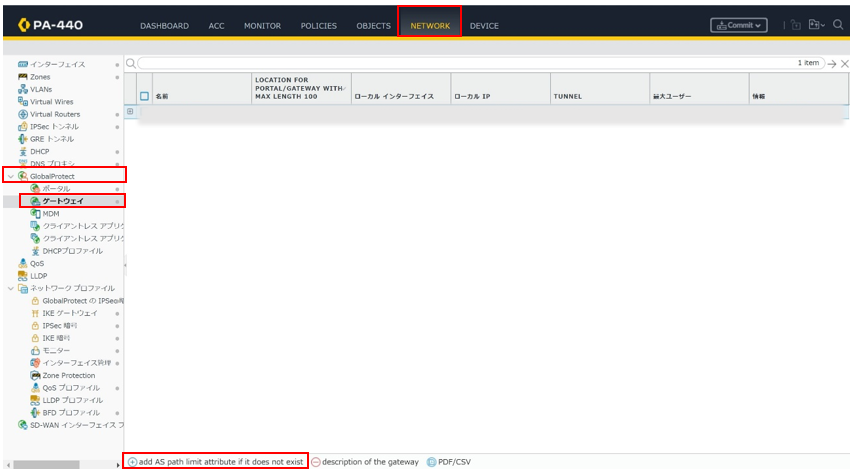Click the gateway table search field
The image size is (850, 472).
[481, 63]
